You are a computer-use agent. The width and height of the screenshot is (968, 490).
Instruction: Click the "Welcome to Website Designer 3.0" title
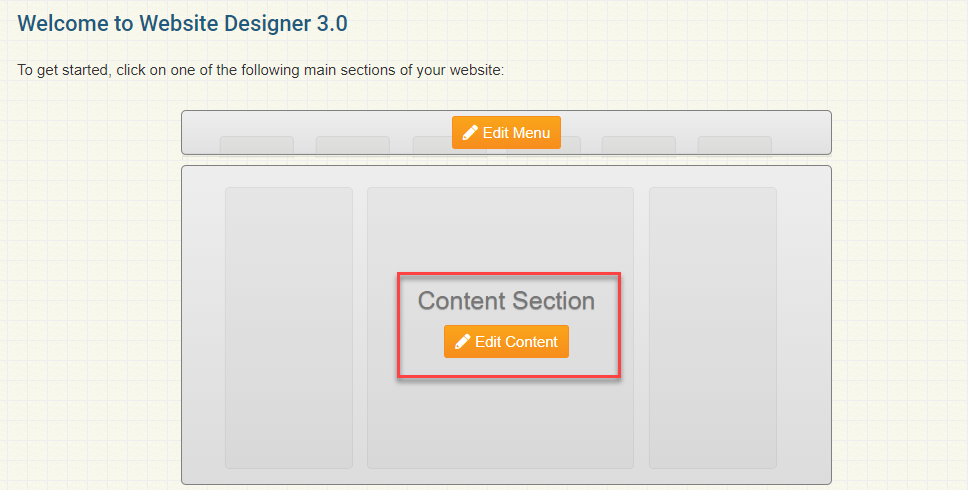183,23
